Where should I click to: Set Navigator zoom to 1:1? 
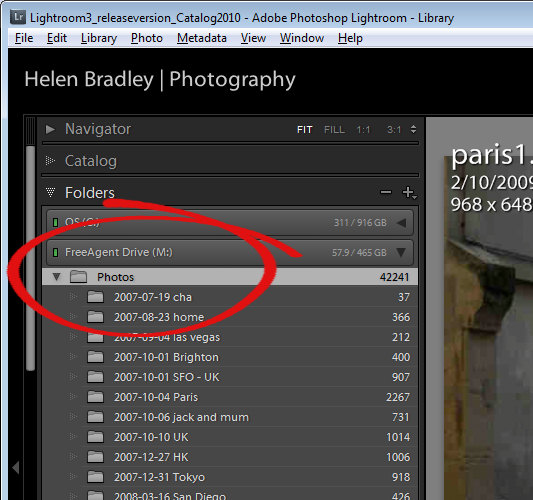point(363,130)
